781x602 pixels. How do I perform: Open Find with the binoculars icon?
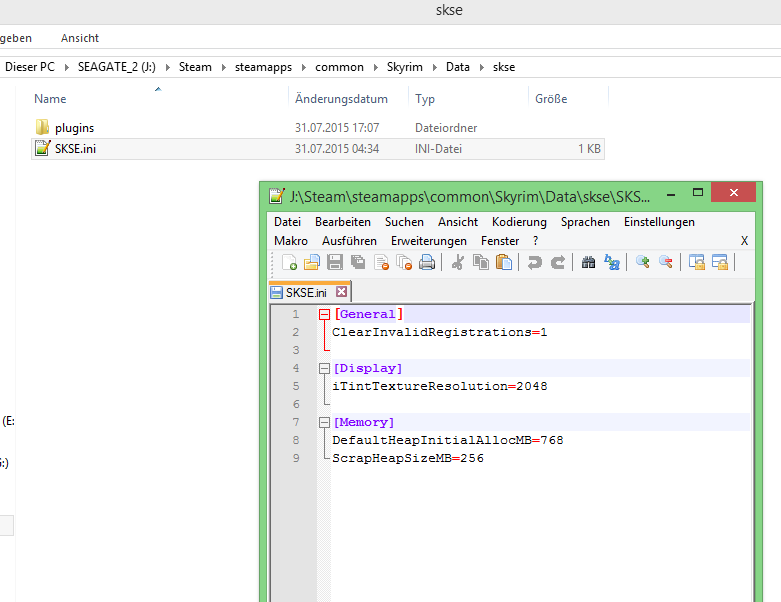click(x=588, y=262)
